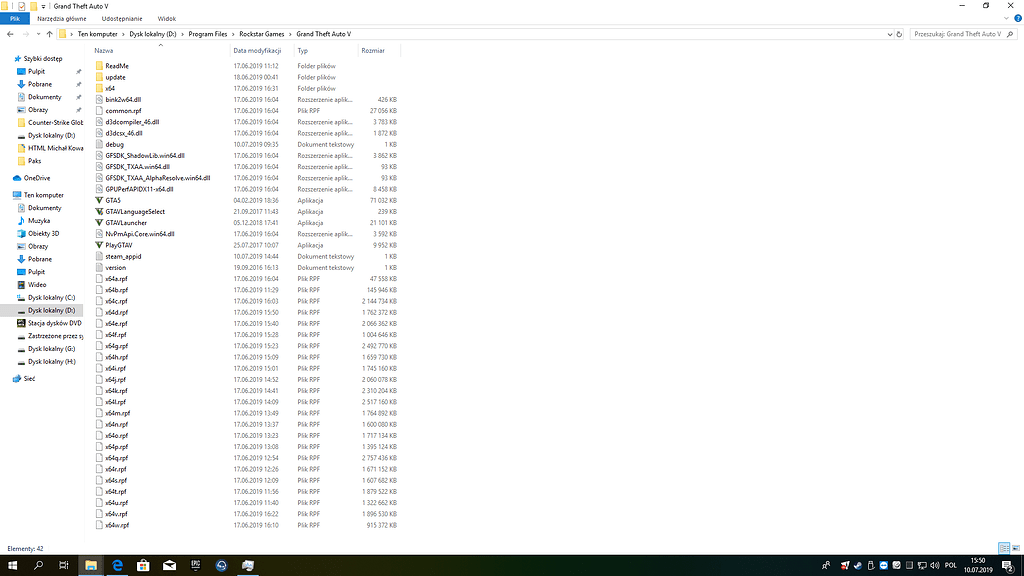1024x576 pixels.
Task: Expand the address bar history dropdown
Action: 889,34
